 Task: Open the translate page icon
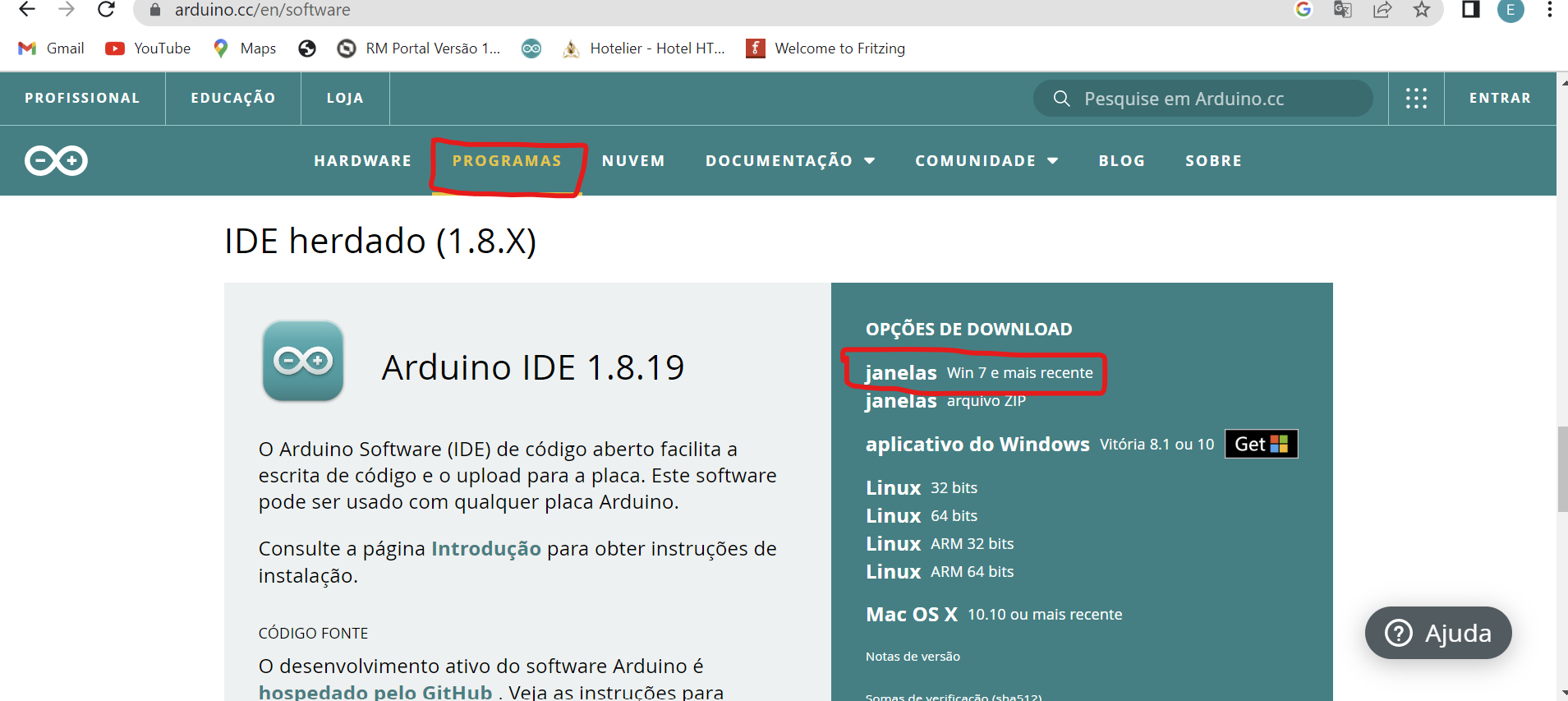[1343, 10]
